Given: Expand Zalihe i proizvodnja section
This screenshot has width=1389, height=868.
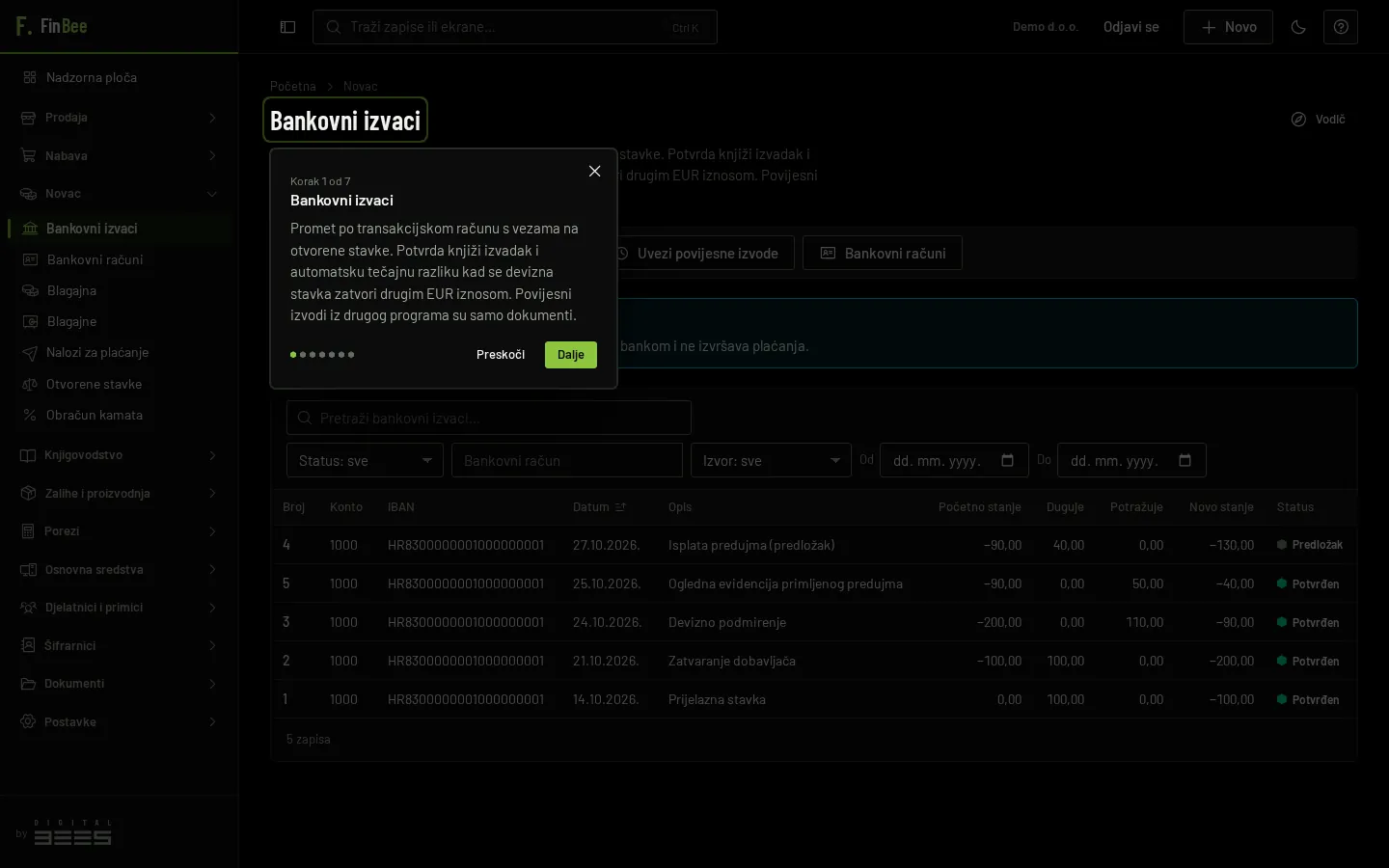Looking at the screenshot, I should coord(119,493).
